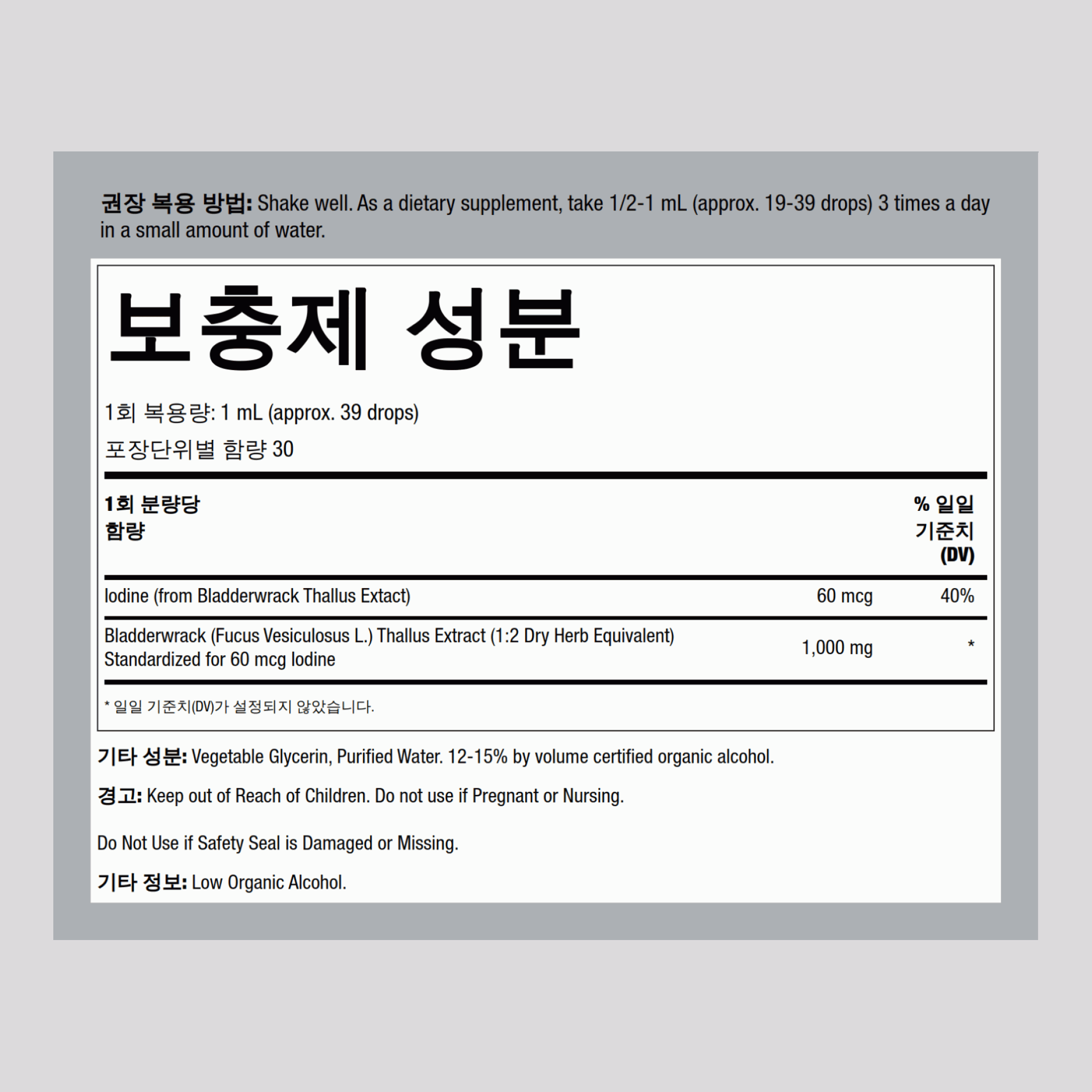Screen dimensions: 1092x1092
Task: Click 'Standardized for 60 mcg Iodine'
Action: click(x=220, y=660)
